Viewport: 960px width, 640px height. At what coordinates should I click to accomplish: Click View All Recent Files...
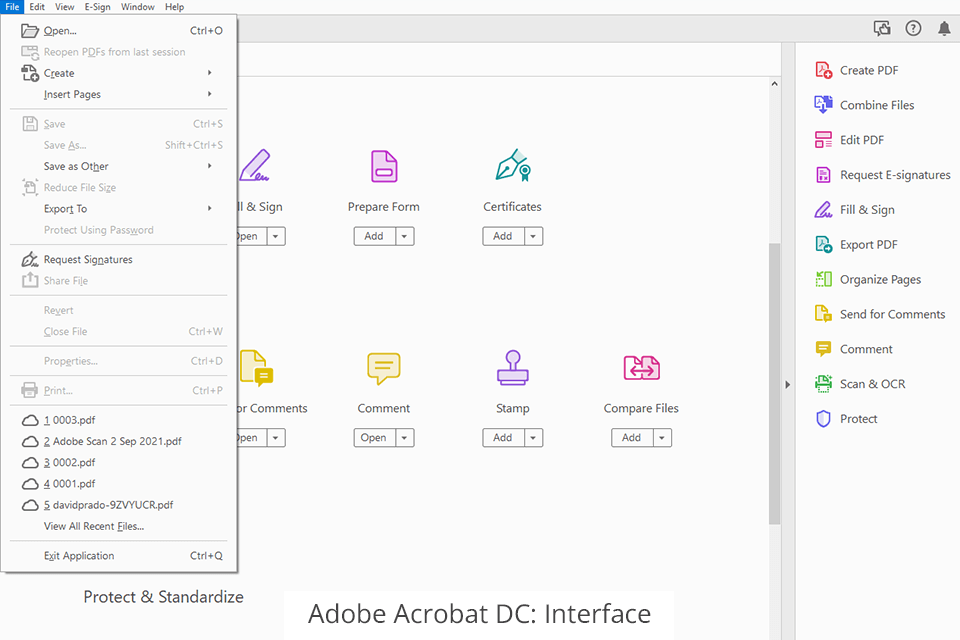(94, 526)
